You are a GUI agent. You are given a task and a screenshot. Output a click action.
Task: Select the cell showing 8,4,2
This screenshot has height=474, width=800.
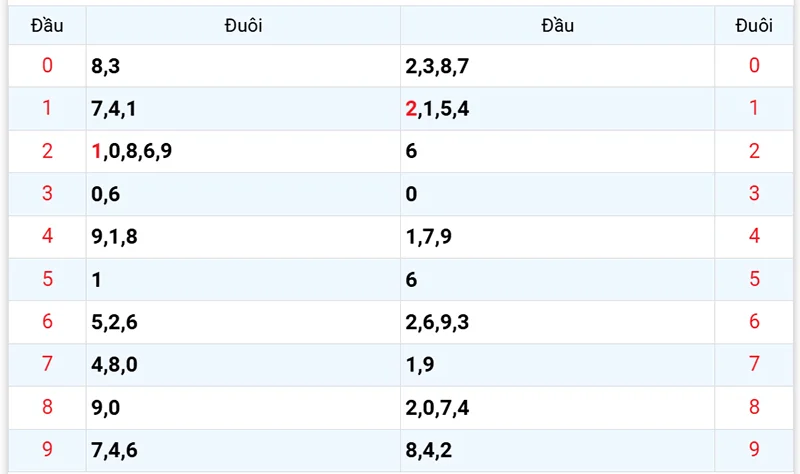pos(429,450)
